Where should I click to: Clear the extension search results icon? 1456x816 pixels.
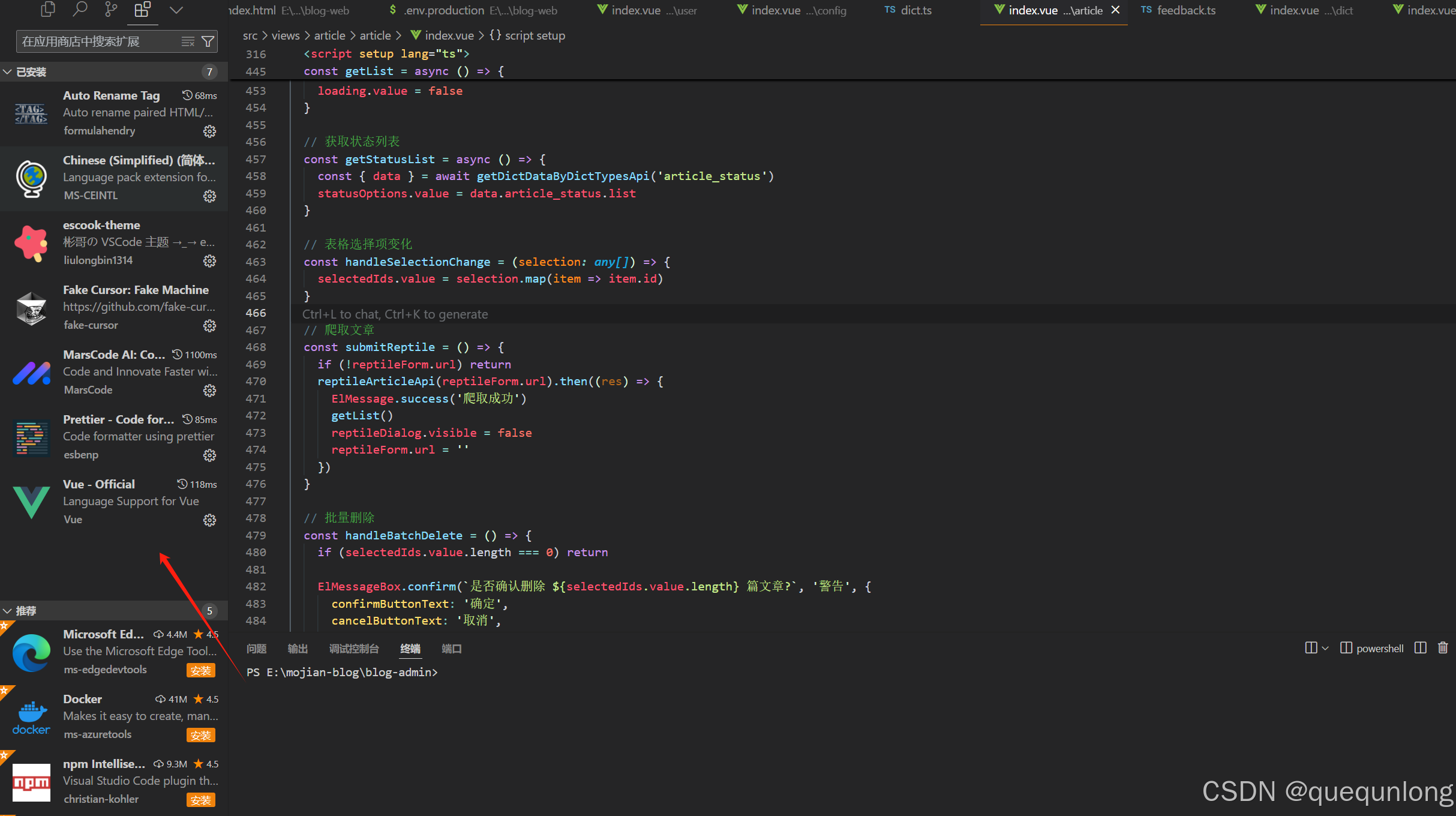click(x=188, y=41)
